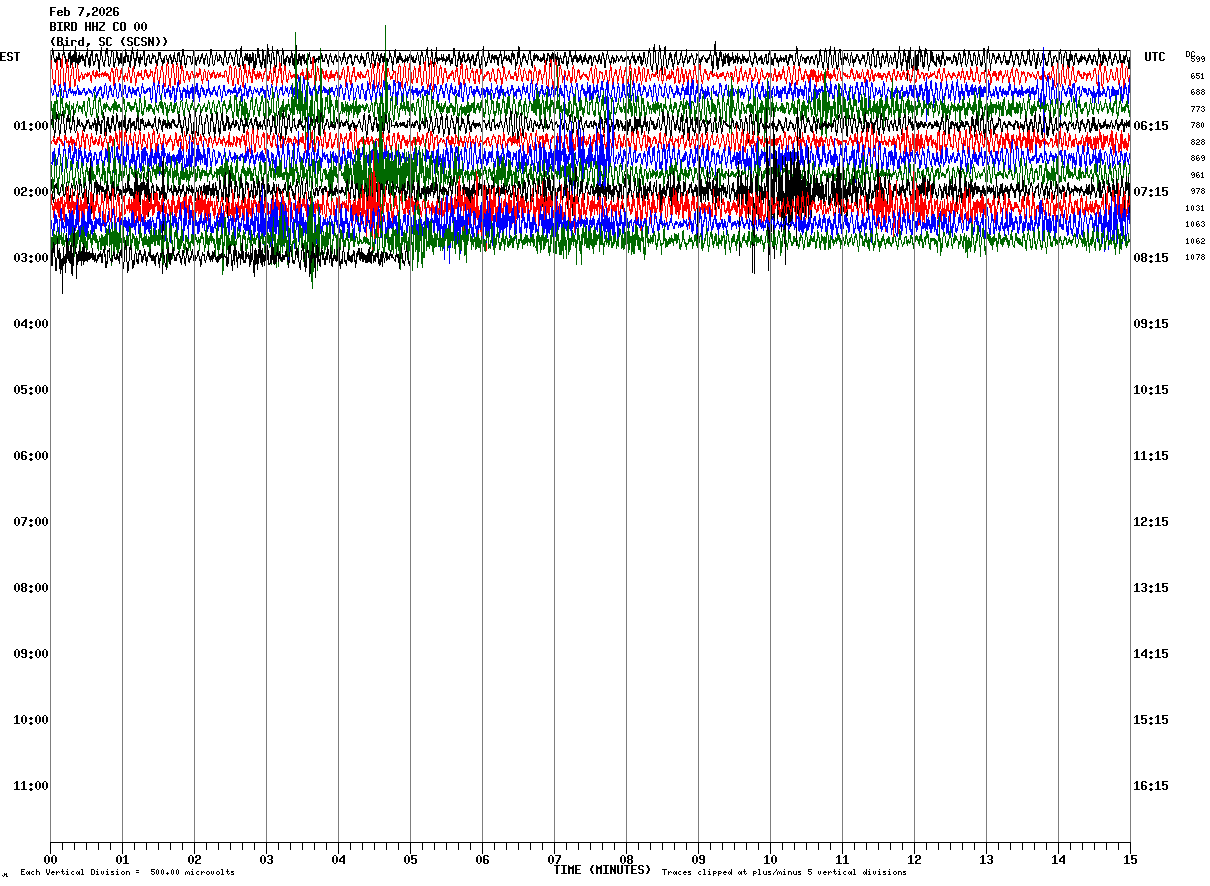
Task: Click minute tick label 13 on time axis
Action: (986, 860)
